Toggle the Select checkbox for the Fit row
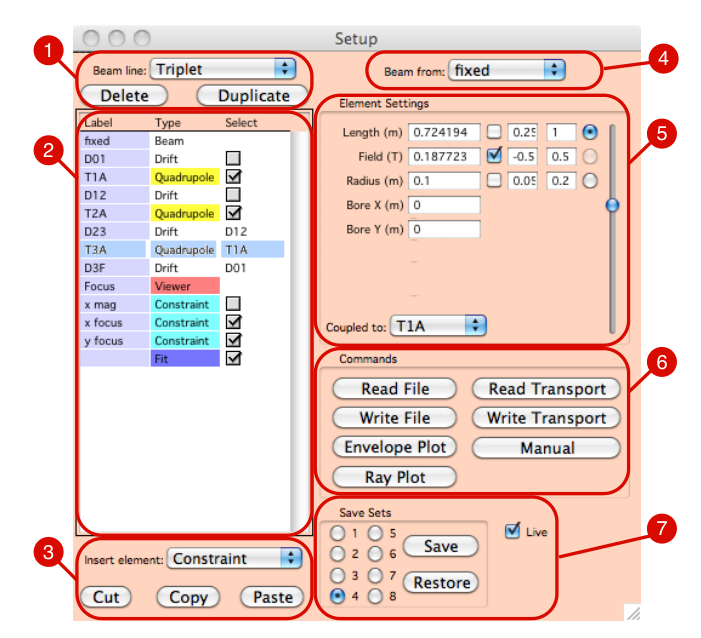The height and width of the screenshot is (638, 701). point(233,358)
